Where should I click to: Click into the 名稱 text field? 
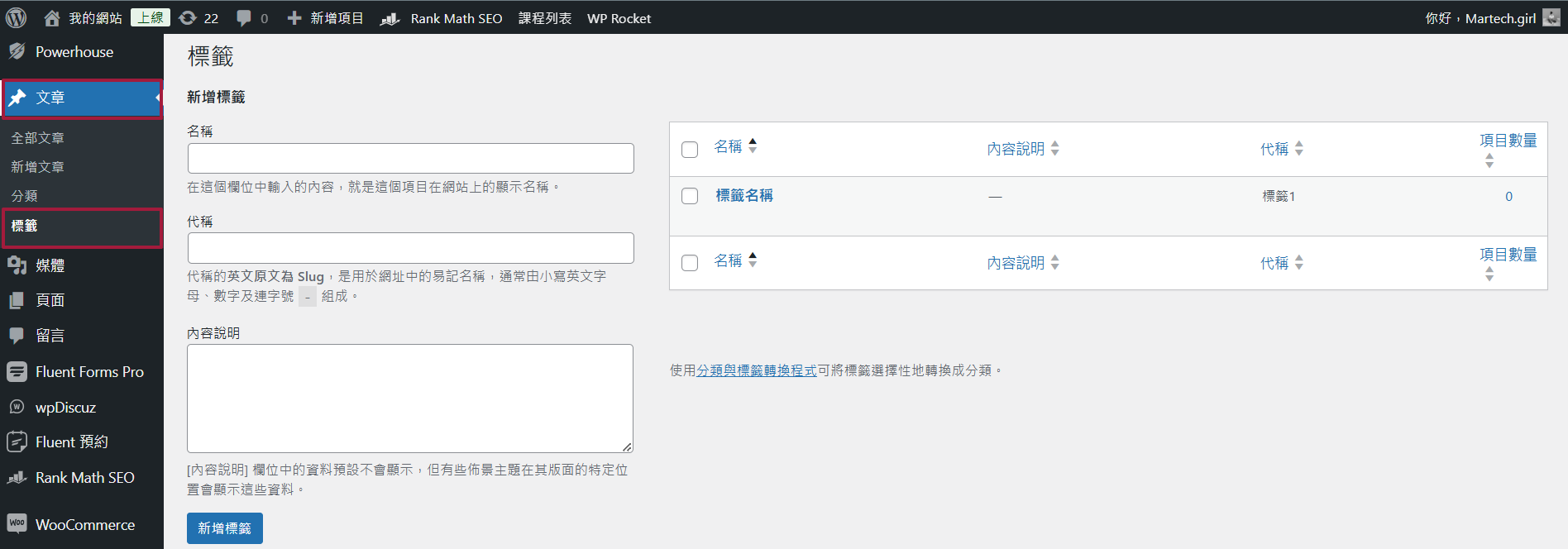[411, 158]
